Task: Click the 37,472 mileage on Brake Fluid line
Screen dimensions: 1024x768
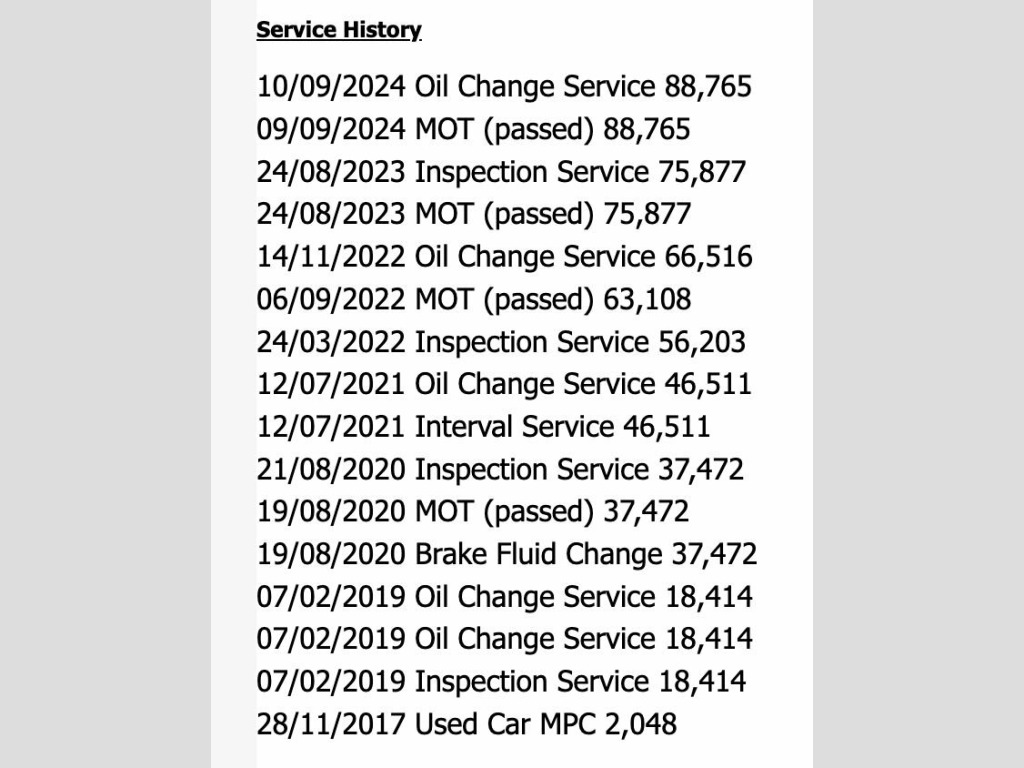Action: point(714,554)
